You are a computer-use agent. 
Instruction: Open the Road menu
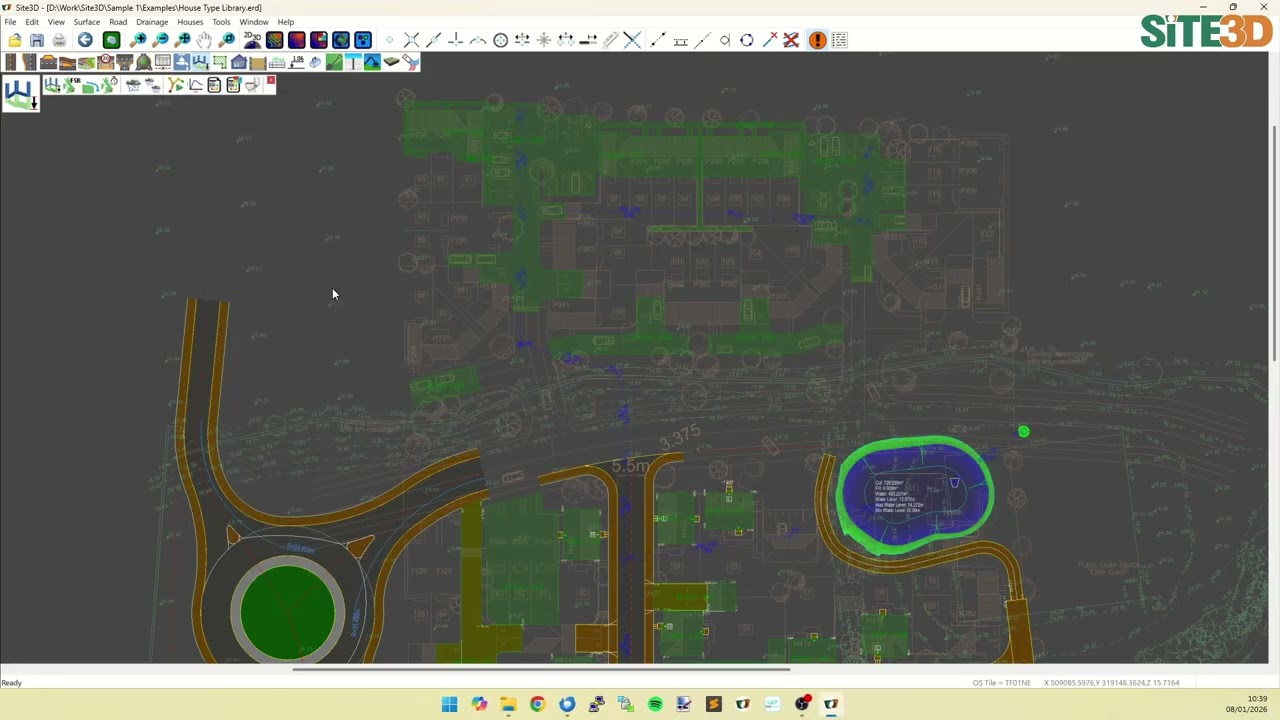tap(118, 22)
